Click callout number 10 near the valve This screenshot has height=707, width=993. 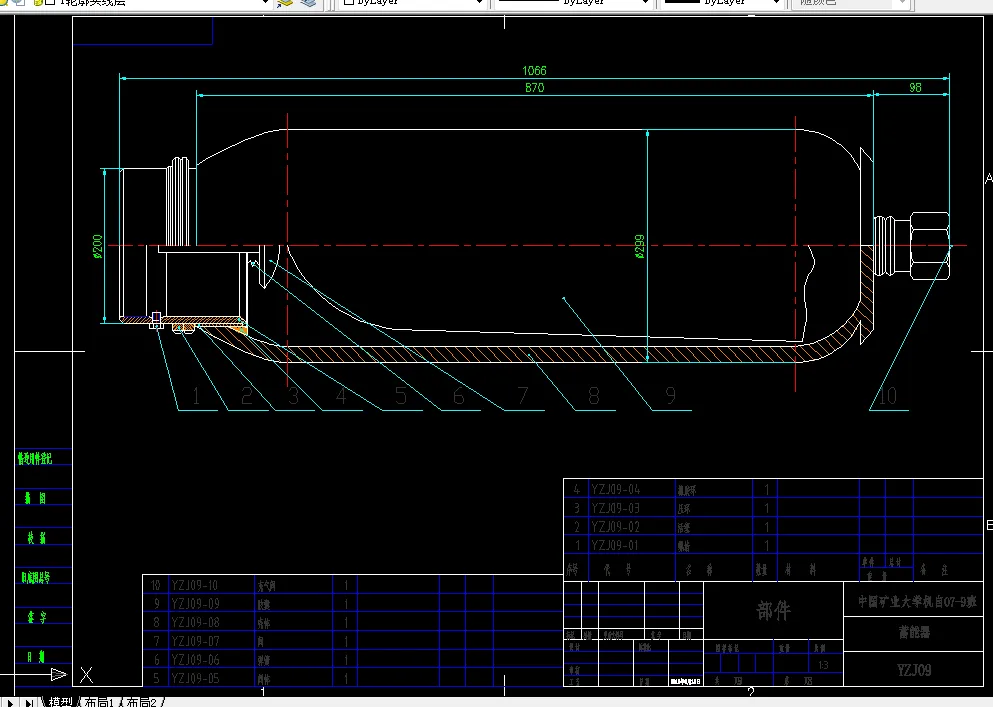(x=887, y=397)
